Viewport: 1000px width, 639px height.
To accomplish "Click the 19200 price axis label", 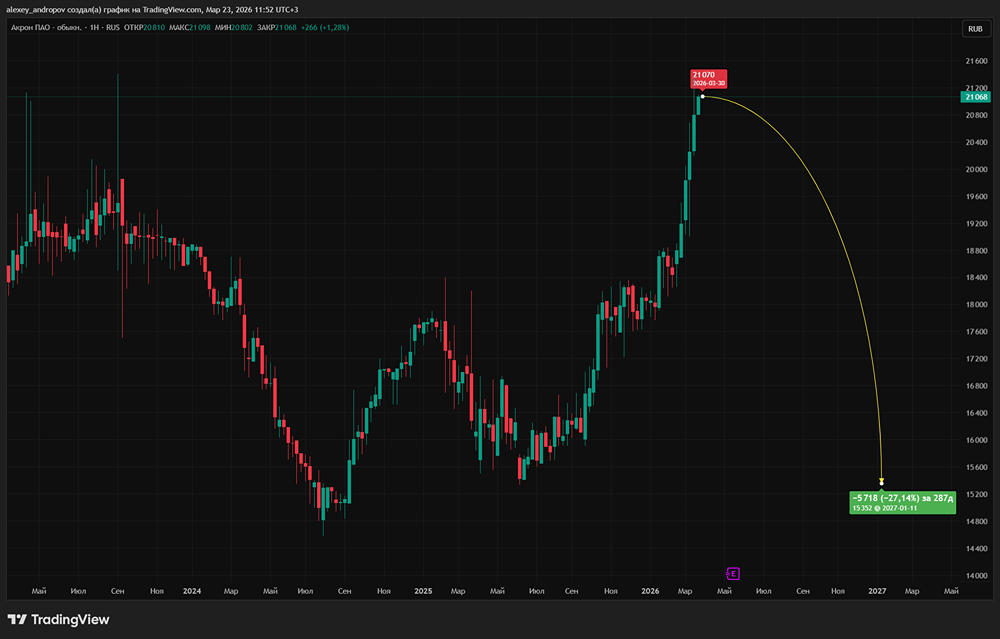I will click(976, 224).
